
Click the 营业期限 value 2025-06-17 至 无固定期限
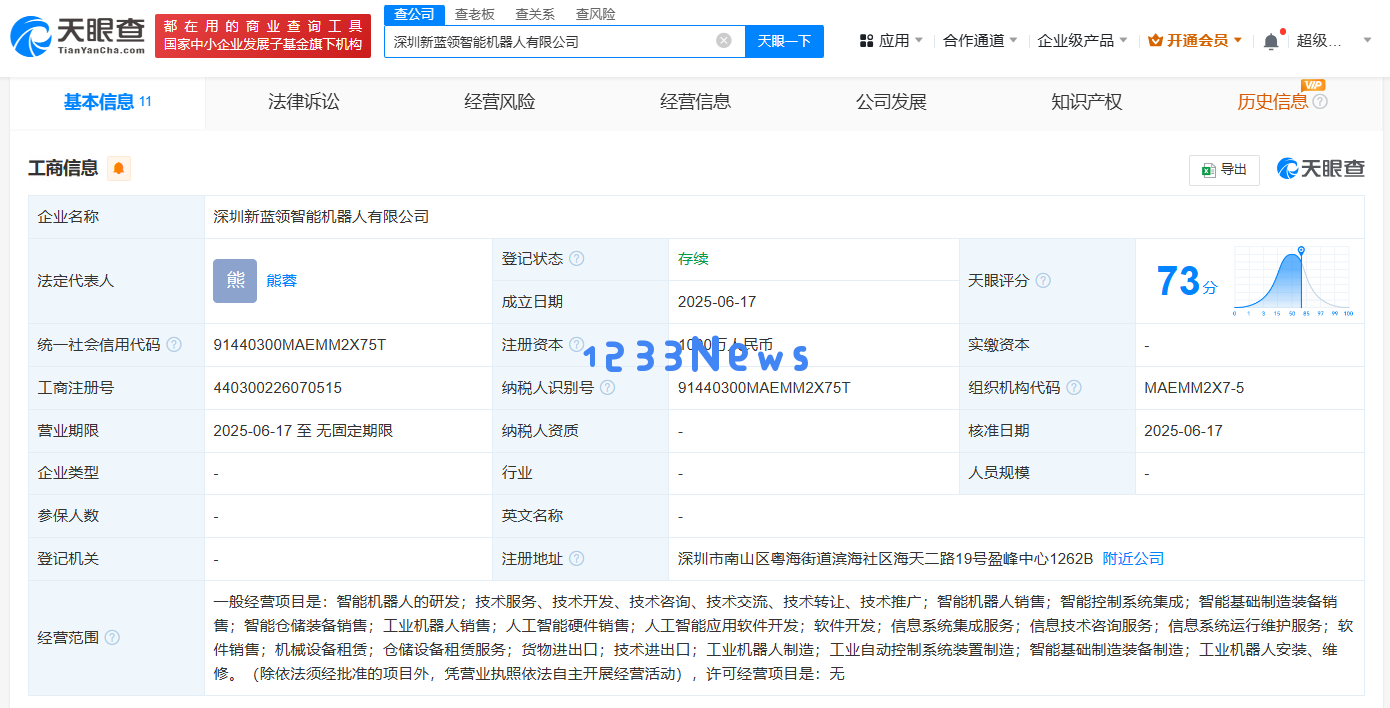click(x=303, y=431)
